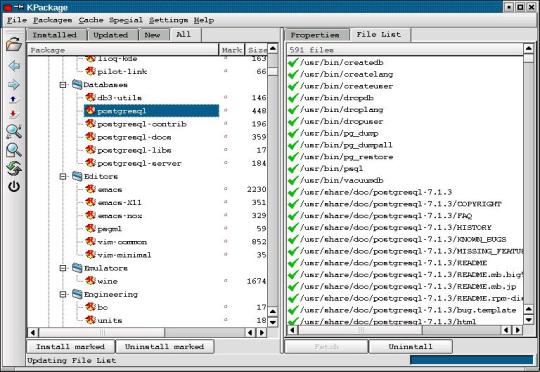Click the package list horizontal scrollbar thumb
Screen dimensions: 540x372
102,332
